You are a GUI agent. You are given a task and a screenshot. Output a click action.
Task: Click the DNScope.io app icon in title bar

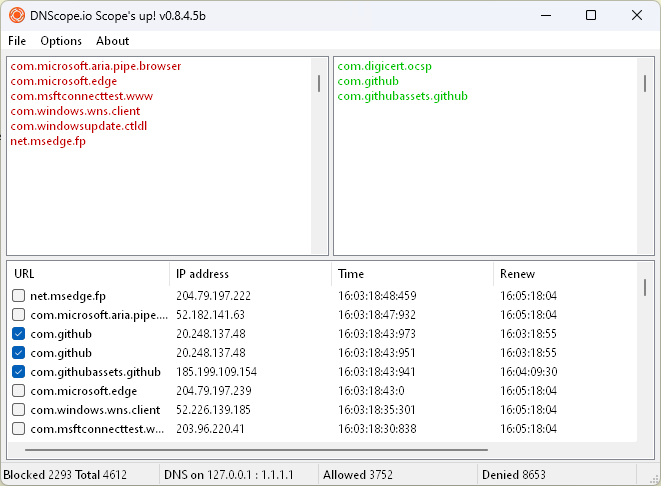(x=17, y=16)
